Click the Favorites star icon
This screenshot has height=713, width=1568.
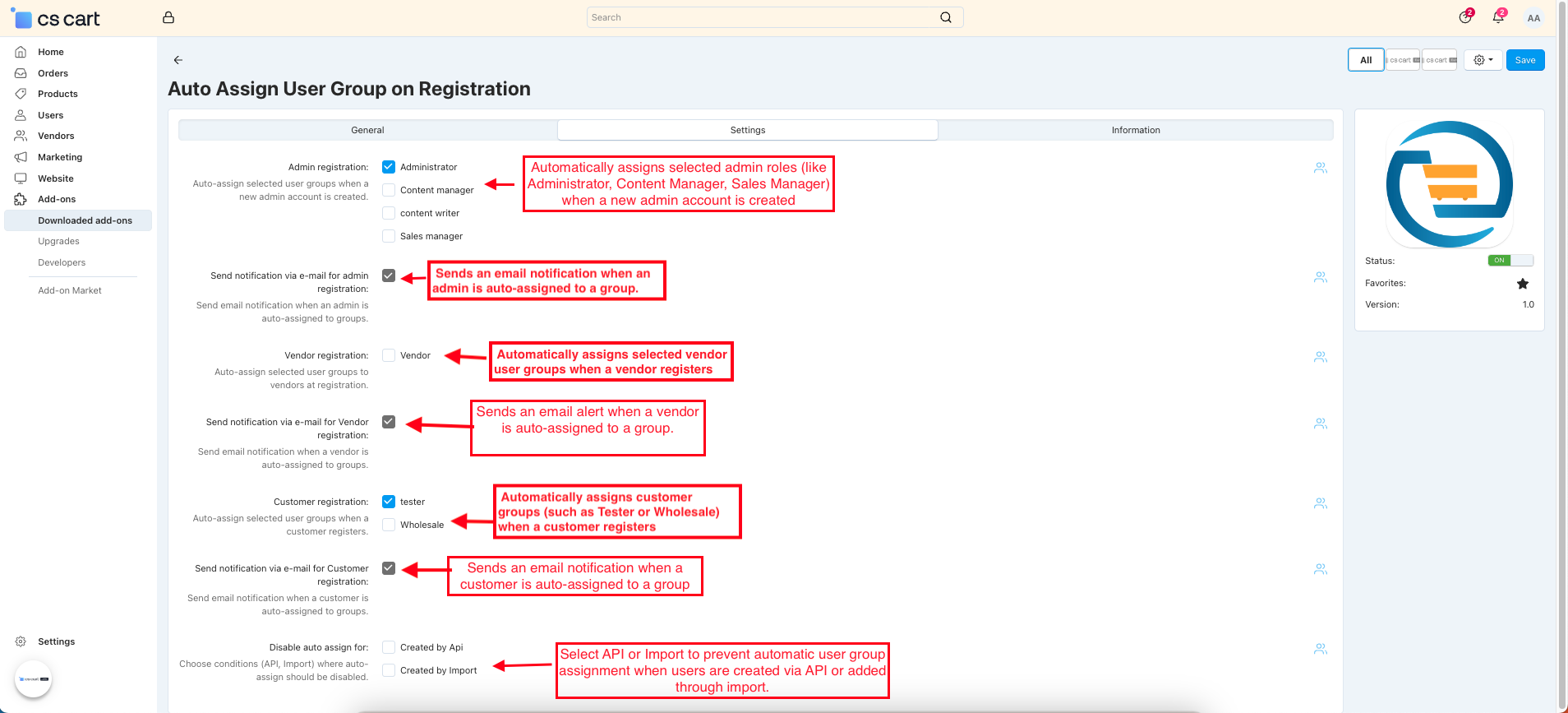click(1523, 284)
